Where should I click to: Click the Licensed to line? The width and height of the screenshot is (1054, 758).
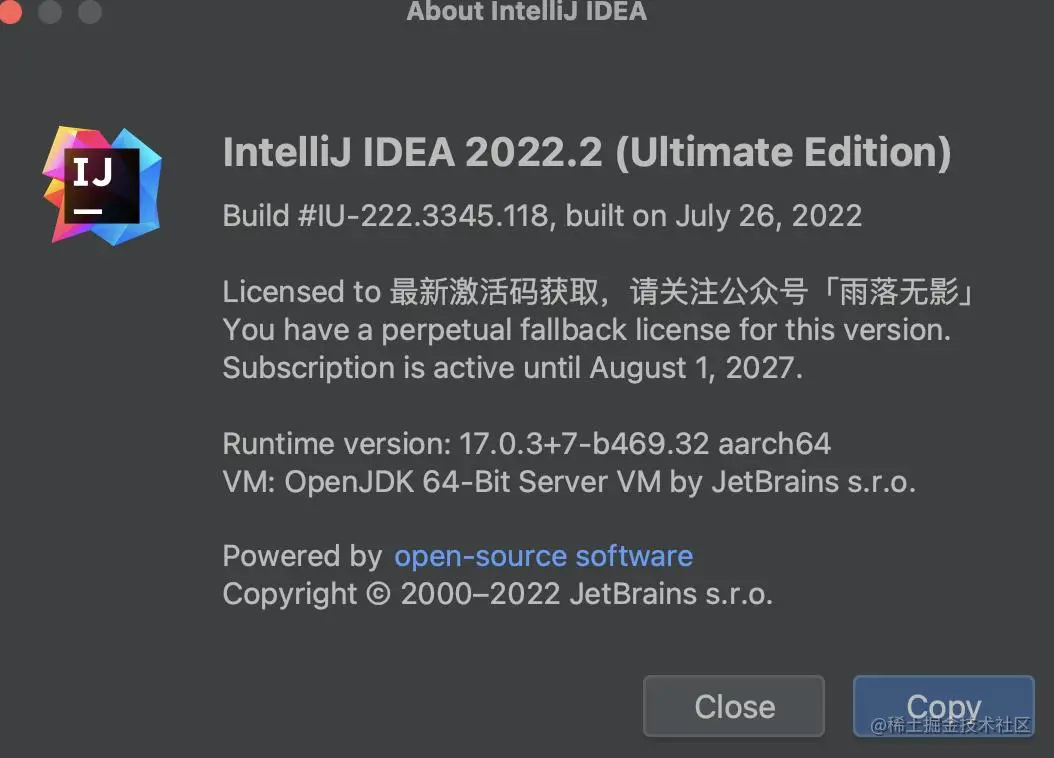(598, 292)
